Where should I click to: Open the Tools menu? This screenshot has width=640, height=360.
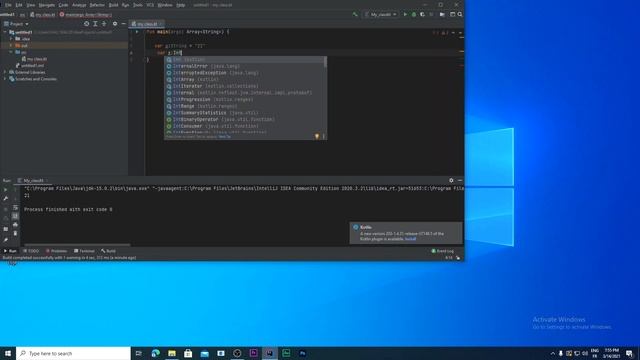click(x=138, y=5)
